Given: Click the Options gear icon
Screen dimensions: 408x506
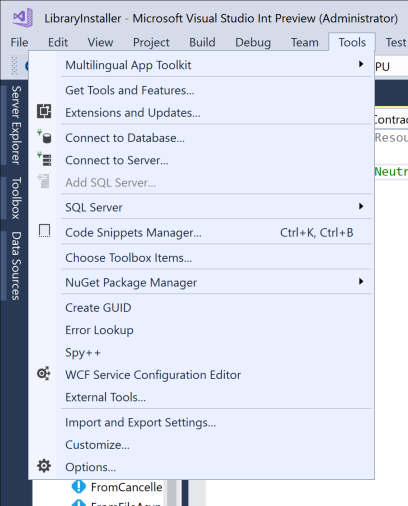Looking at the screenshot, I should tap(44, 466).
